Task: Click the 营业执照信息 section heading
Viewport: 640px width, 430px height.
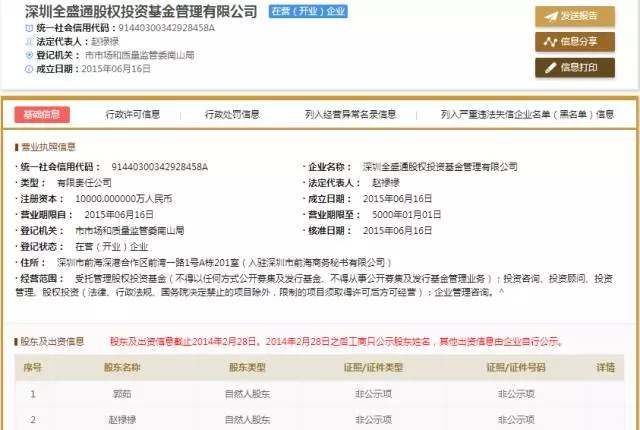Action: click(56, 146)
